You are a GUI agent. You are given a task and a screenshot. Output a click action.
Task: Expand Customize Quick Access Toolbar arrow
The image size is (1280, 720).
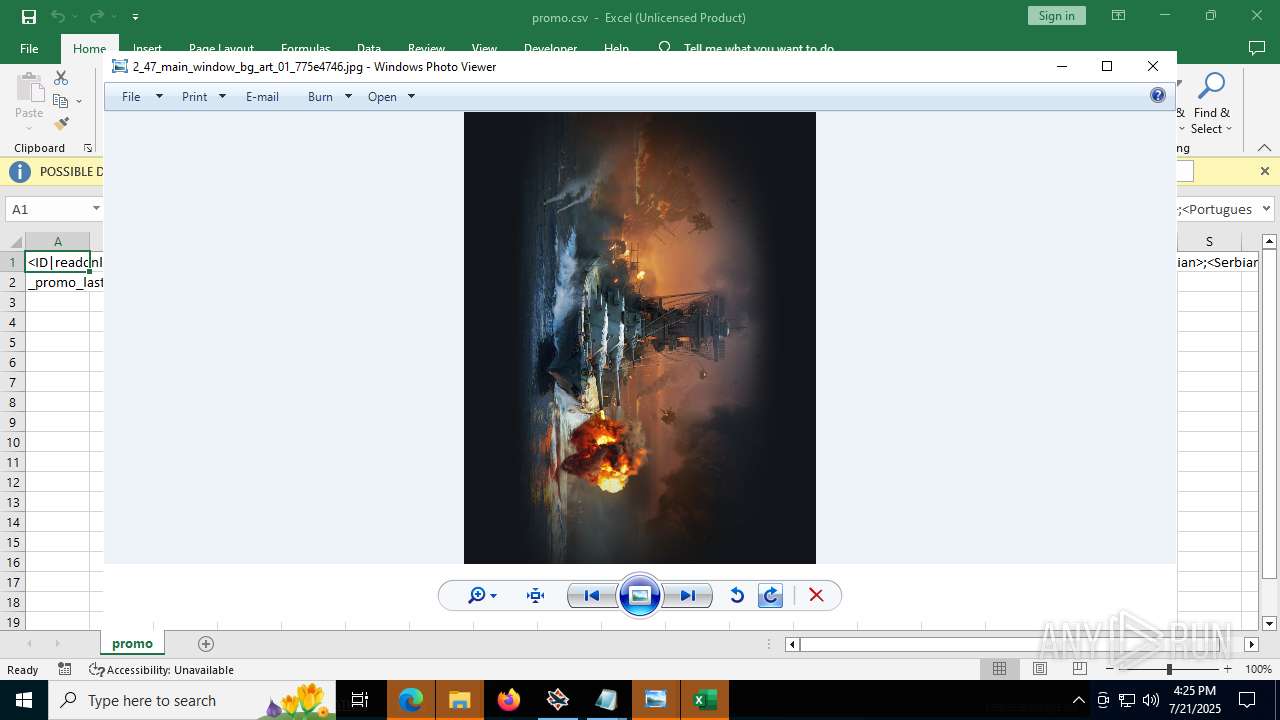click(x=135, y=17)
